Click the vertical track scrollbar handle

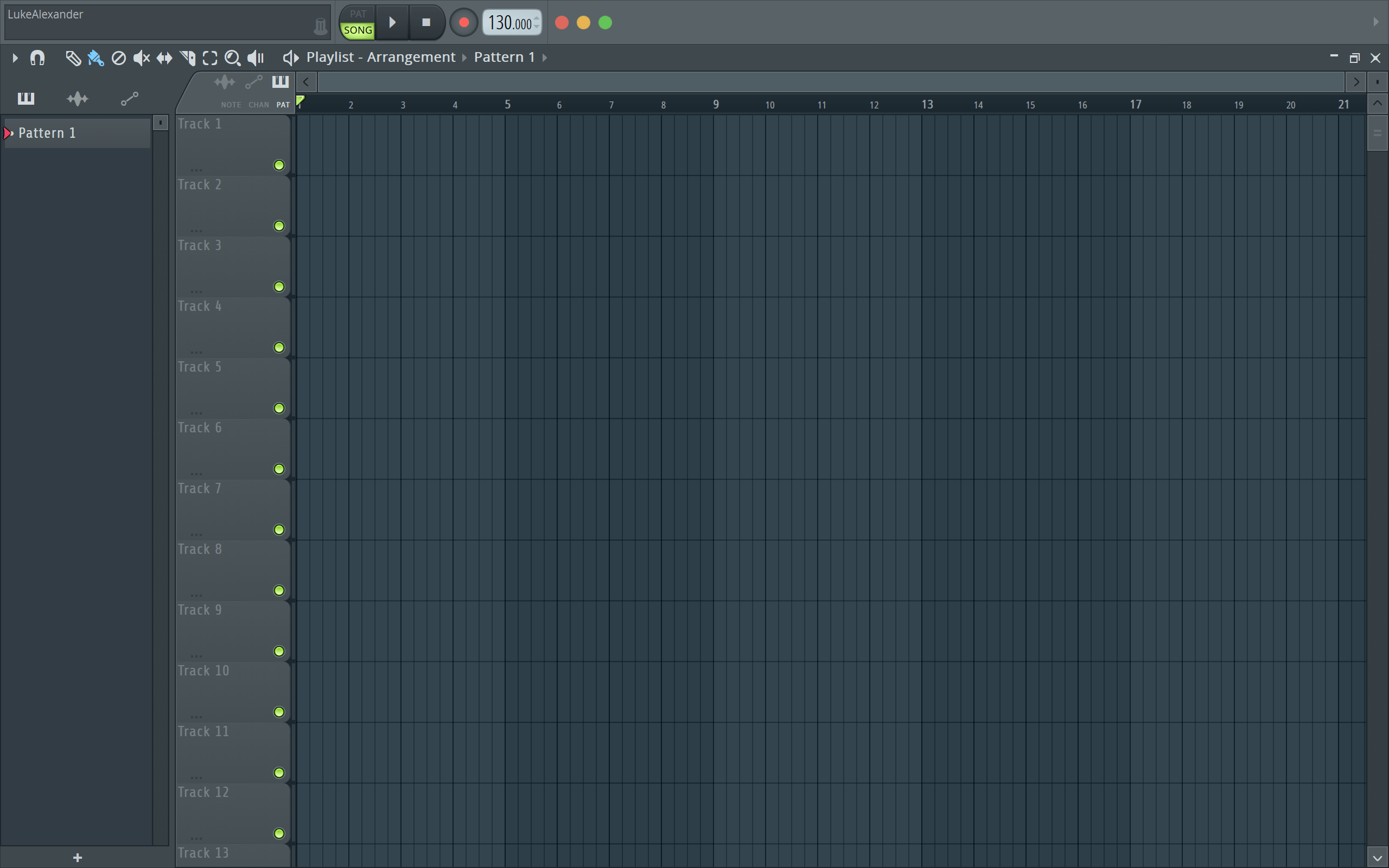tap(1377, 133)
